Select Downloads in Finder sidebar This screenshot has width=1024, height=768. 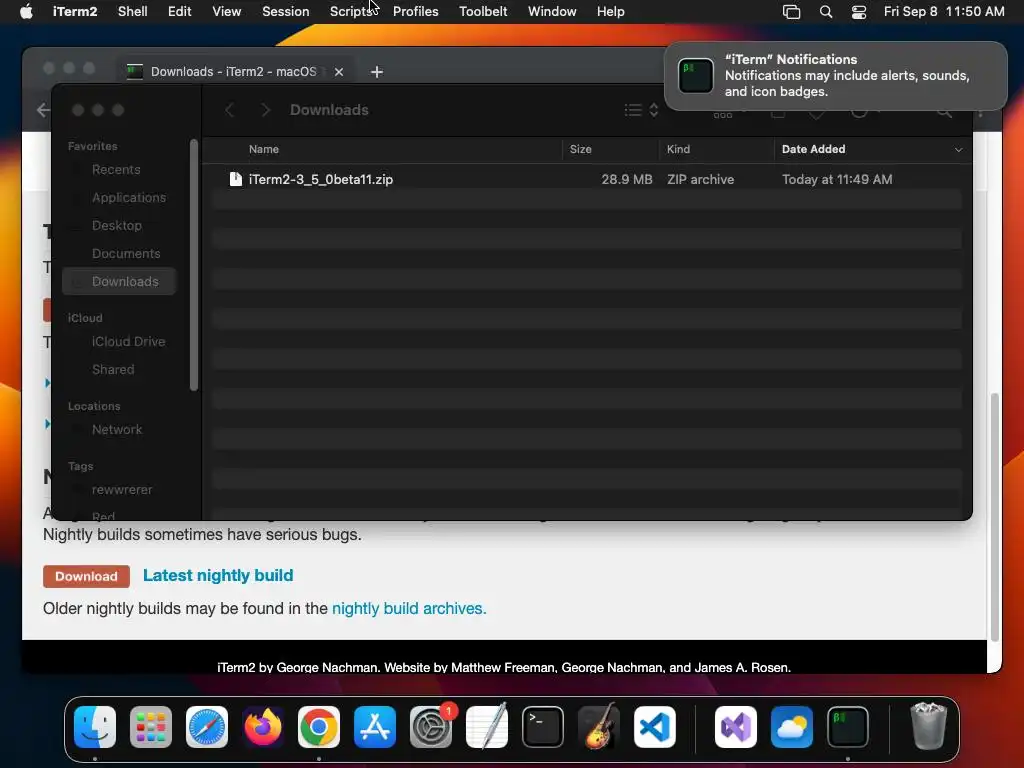click(x=120, y=281)
